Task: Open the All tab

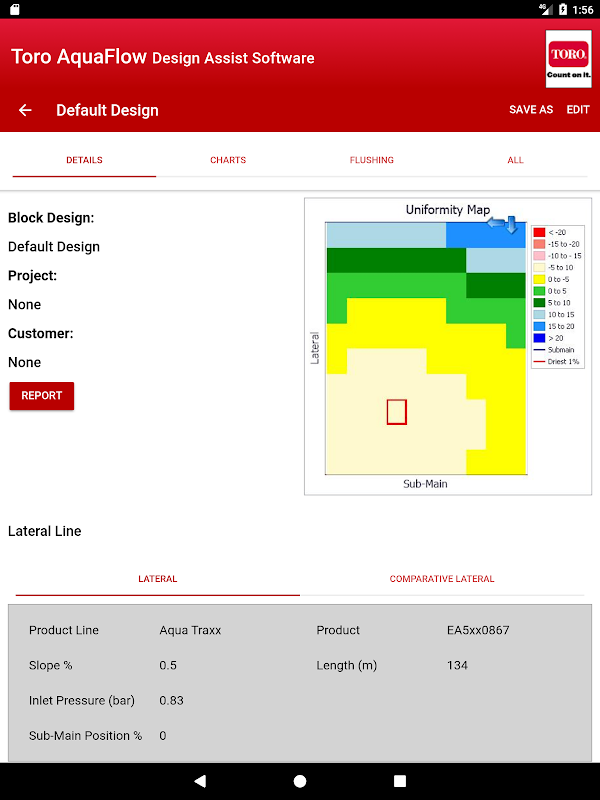Action: [x=515, y=160]
